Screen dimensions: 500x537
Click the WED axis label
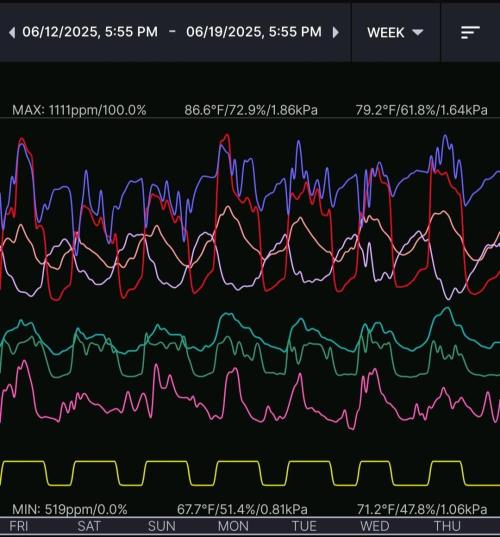click(375, 526)
